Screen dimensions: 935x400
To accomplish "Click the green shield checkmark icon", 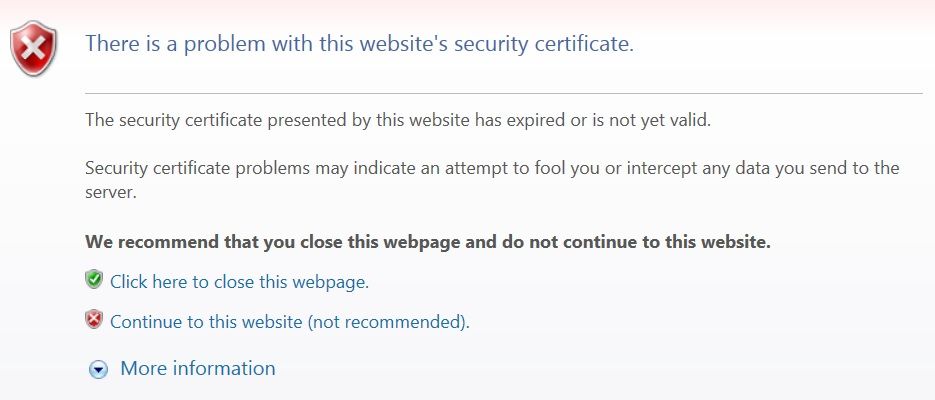I will (94, 279).
